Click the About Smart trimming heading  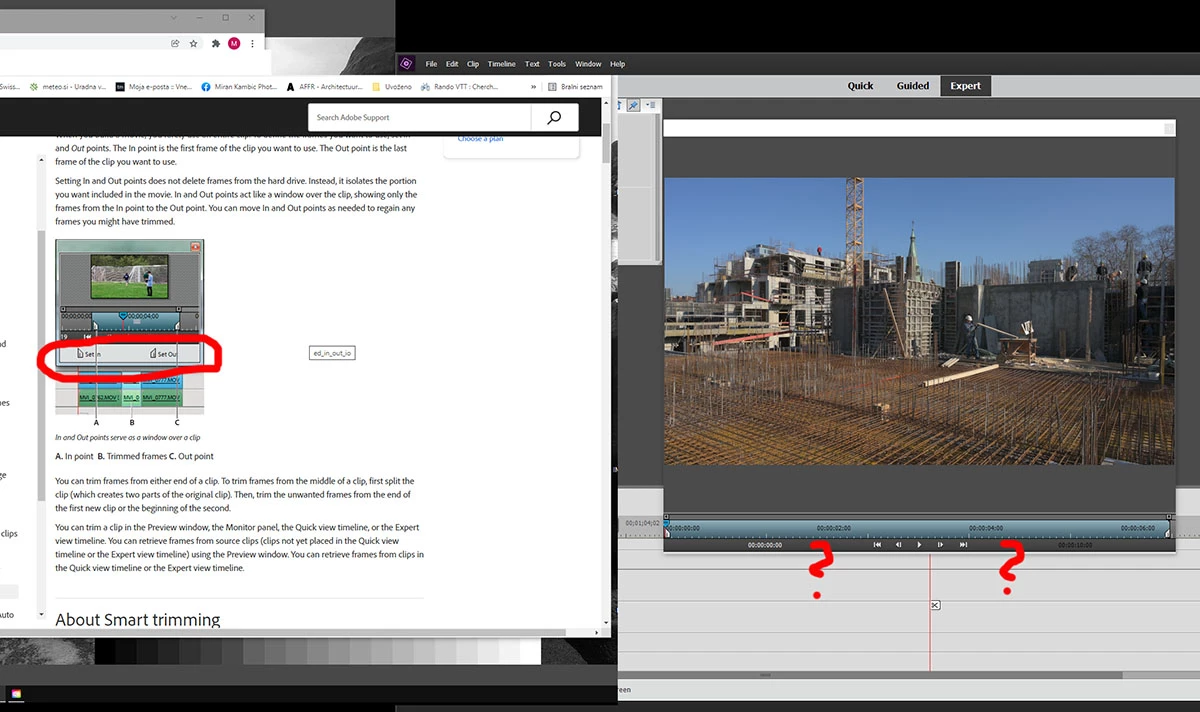(x=138, y=620)
